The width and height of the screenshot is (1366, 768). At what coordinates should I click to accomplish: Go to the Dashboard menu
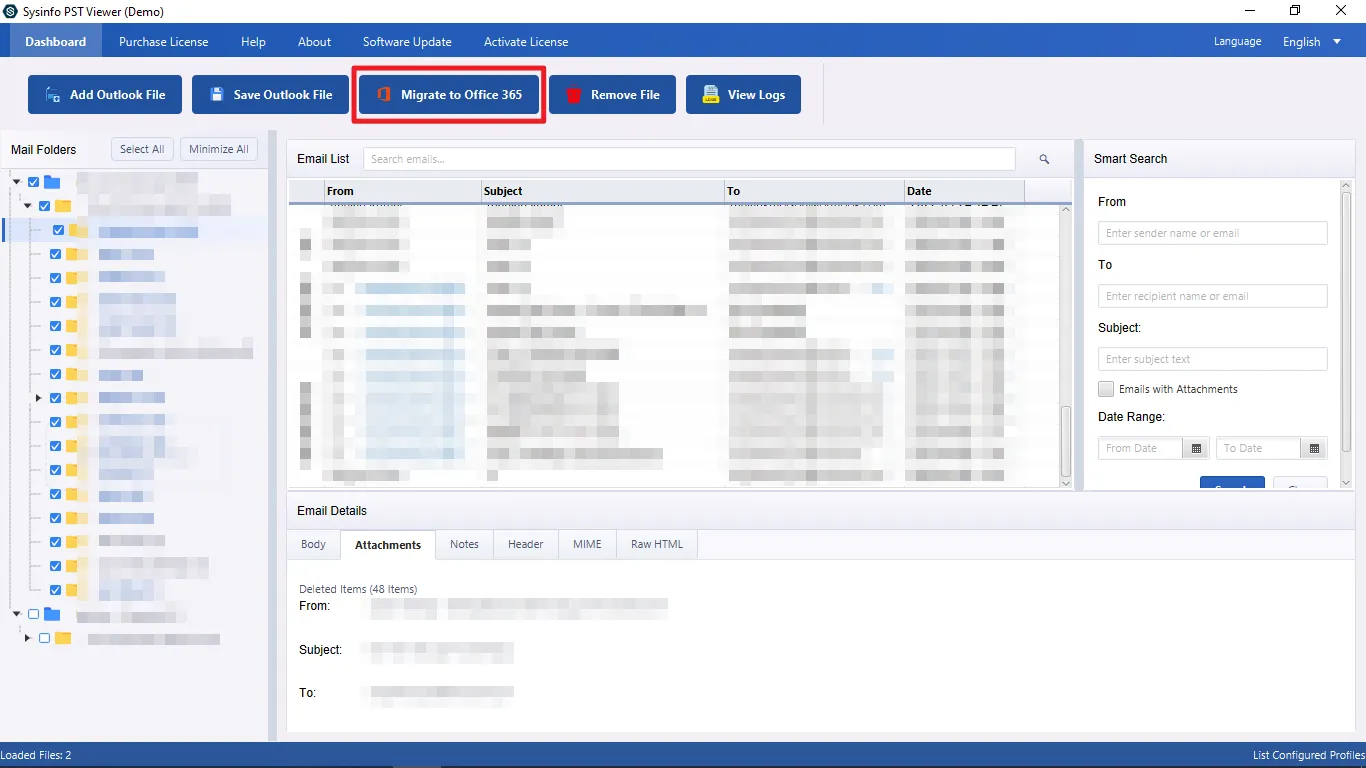click(x=56, y=42)
